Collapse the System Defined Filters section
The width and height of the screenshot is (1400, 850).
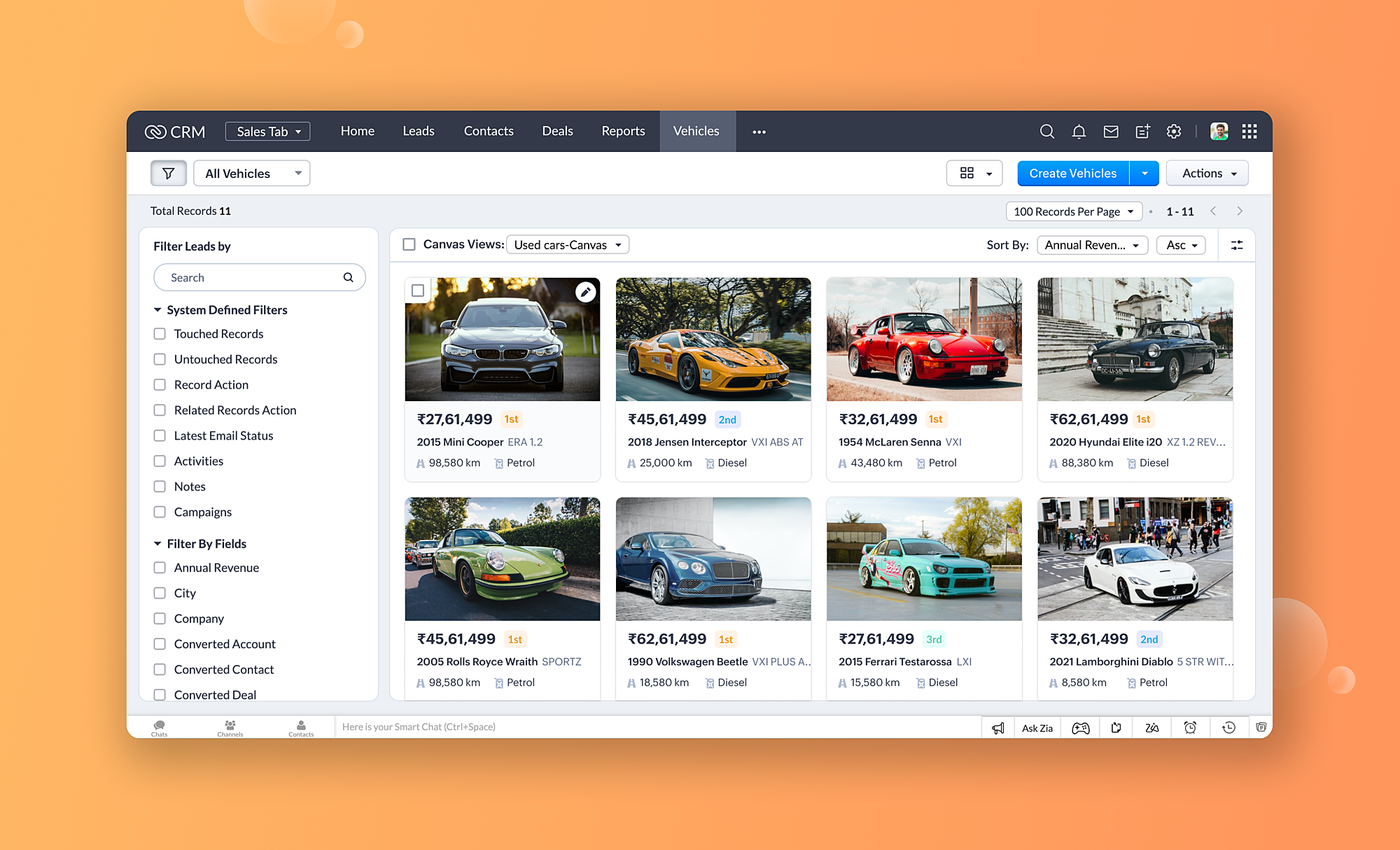coord(158,310)
